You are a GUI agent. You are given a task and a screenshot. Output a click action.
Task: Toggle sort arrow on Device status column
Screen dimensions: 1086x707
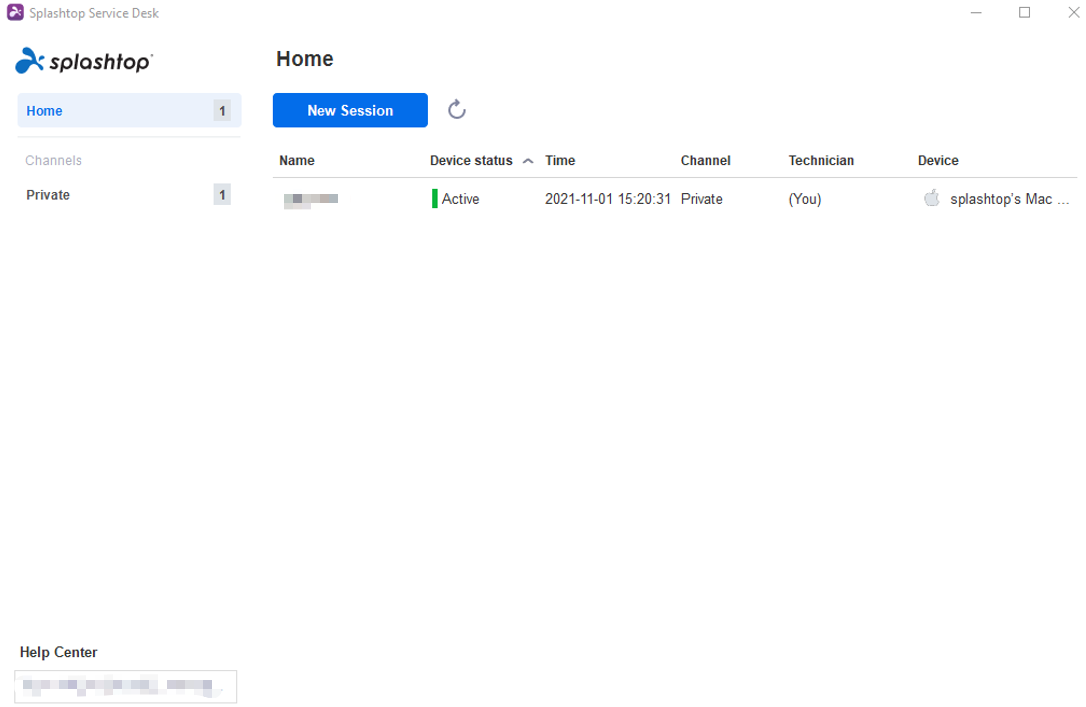(x=528, y=161)
